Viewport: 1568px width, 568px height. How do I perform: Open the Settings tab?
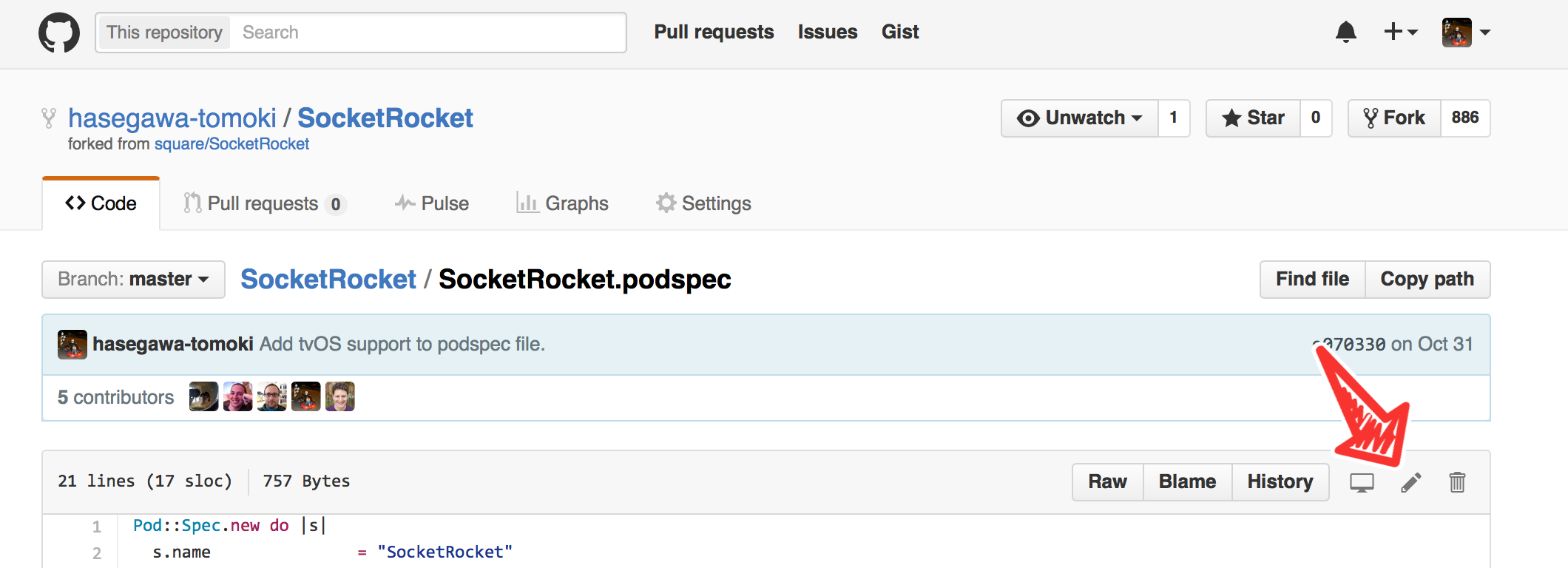[703, 203]
